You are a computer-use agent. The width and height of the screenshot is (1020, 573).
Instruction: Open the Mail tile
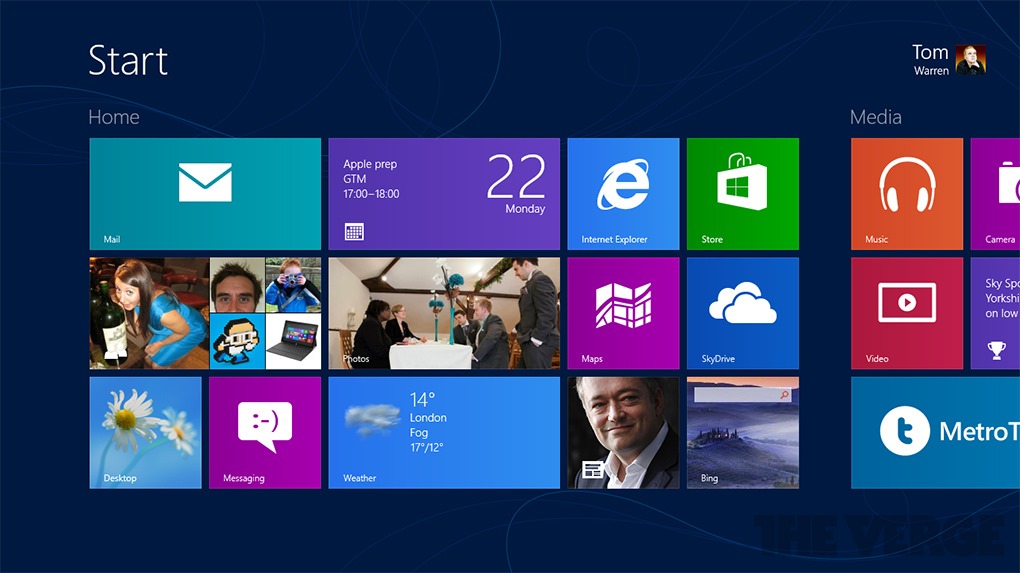pos(205,194)
